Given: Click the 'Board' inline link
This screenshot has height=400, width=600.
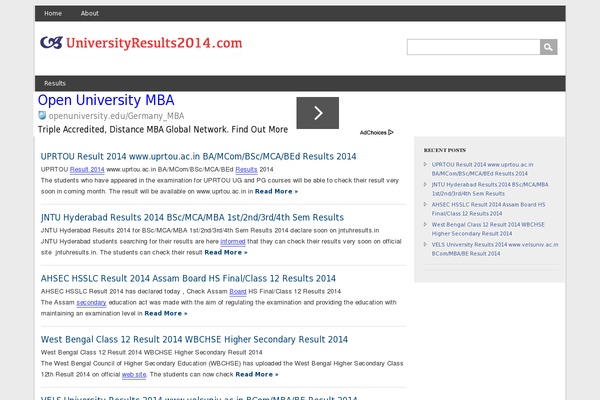Looking at the screenshot, I should [238, 292].
